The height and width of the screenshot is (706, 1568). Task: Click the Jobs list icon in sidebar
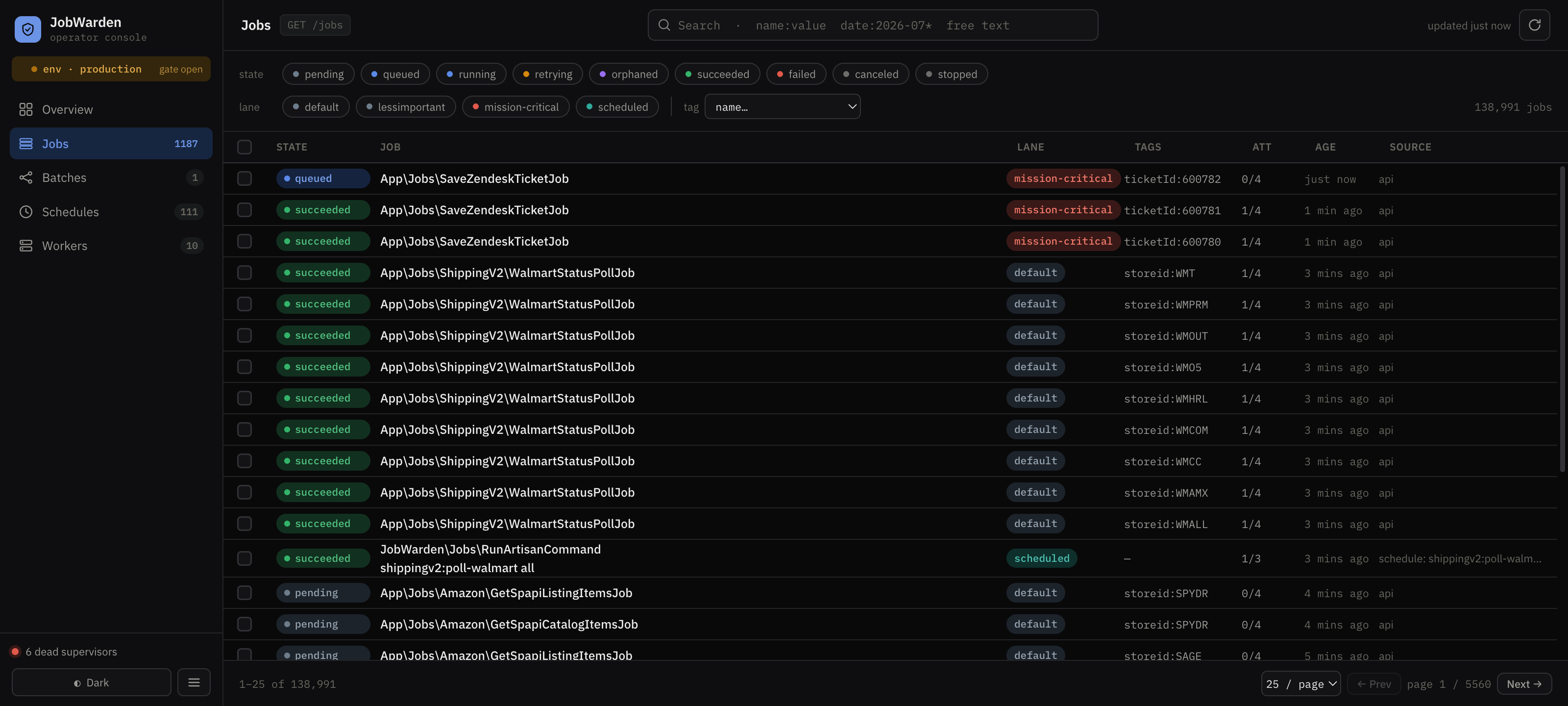25,144
